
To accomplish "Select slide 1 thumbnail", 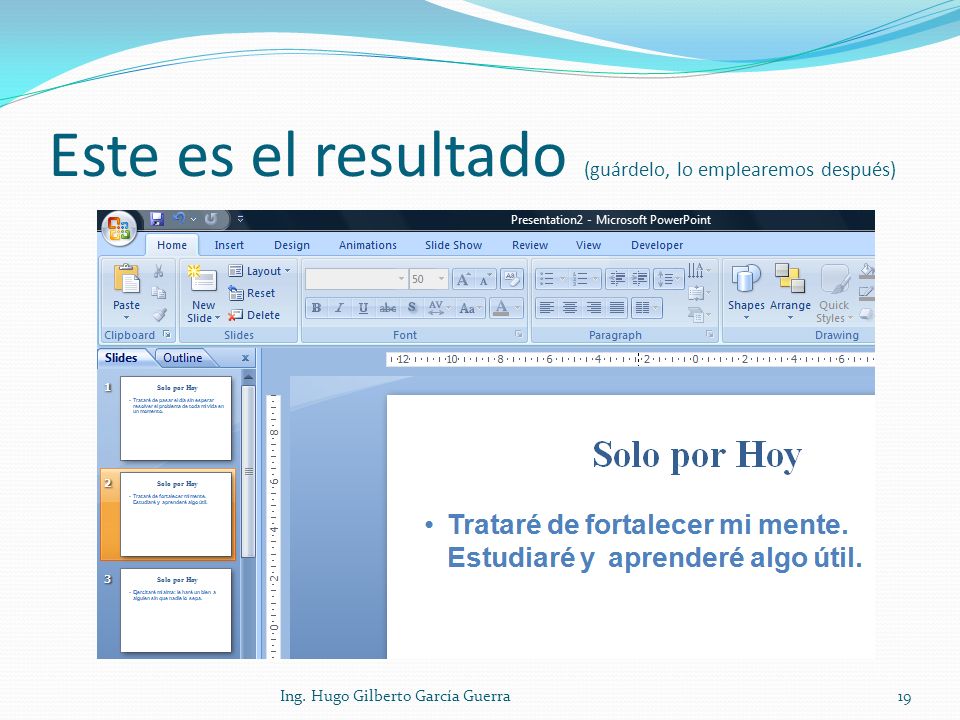I will tap(176, 418).
